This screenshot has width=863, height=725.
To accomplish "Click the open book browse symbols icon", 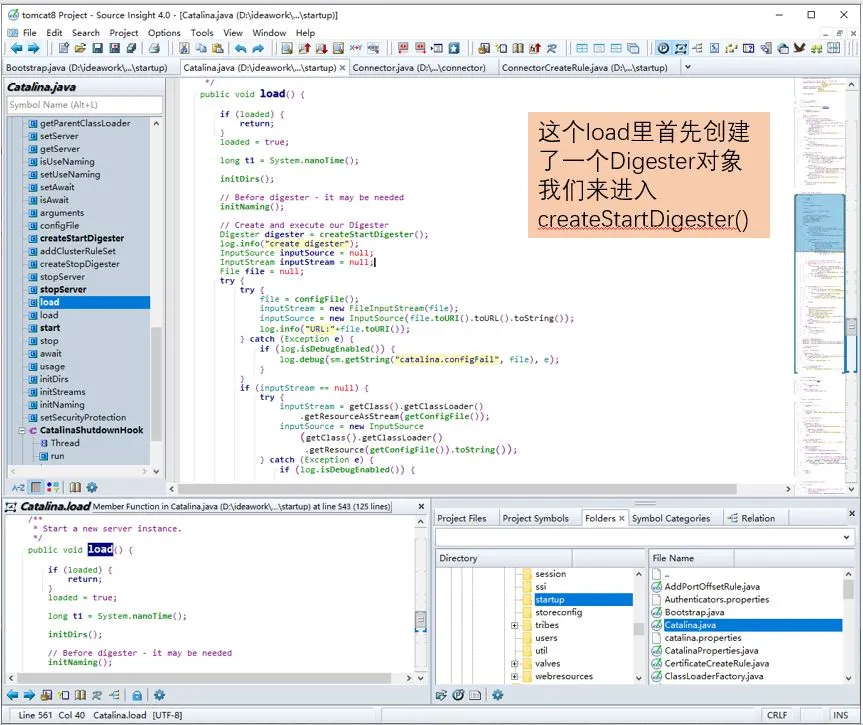I will pos(518,48).
